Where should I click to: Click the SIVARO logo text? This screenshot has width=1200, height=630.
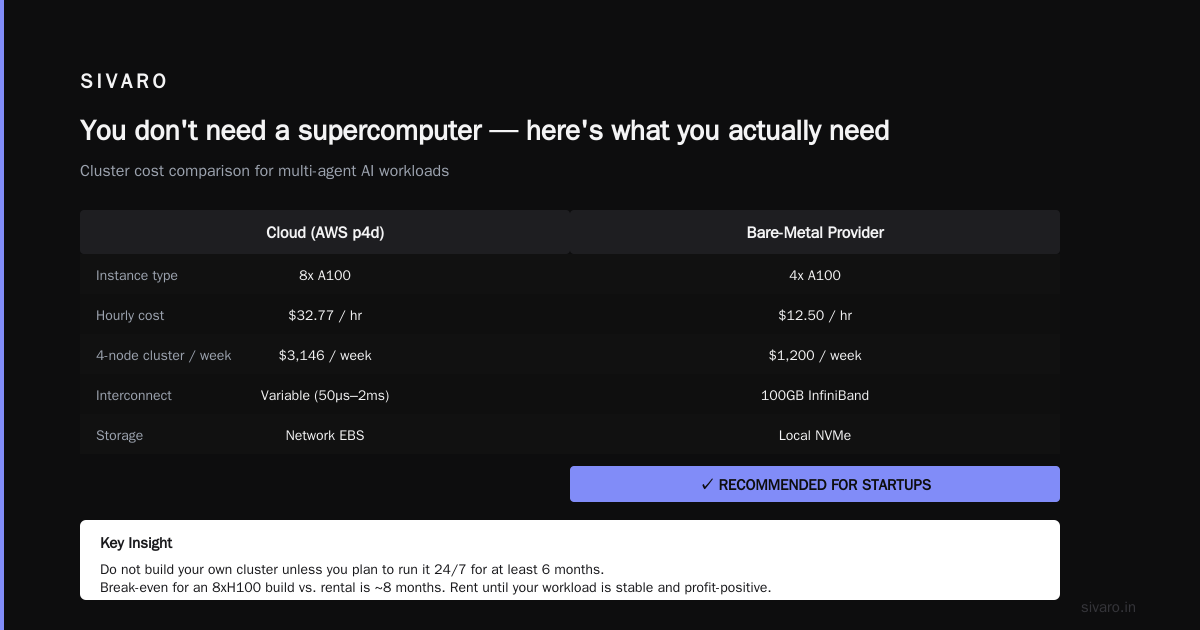[x=124, y=82]
